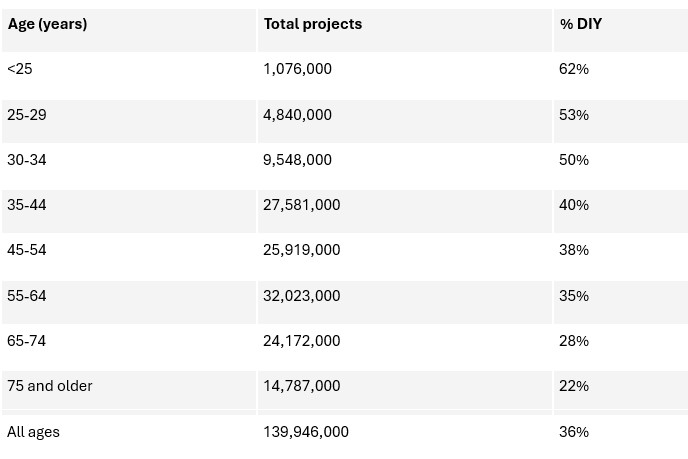This screenshot has width=688, height=459.
Task: Select the 38% DIY cell
Action: (574, 250)
